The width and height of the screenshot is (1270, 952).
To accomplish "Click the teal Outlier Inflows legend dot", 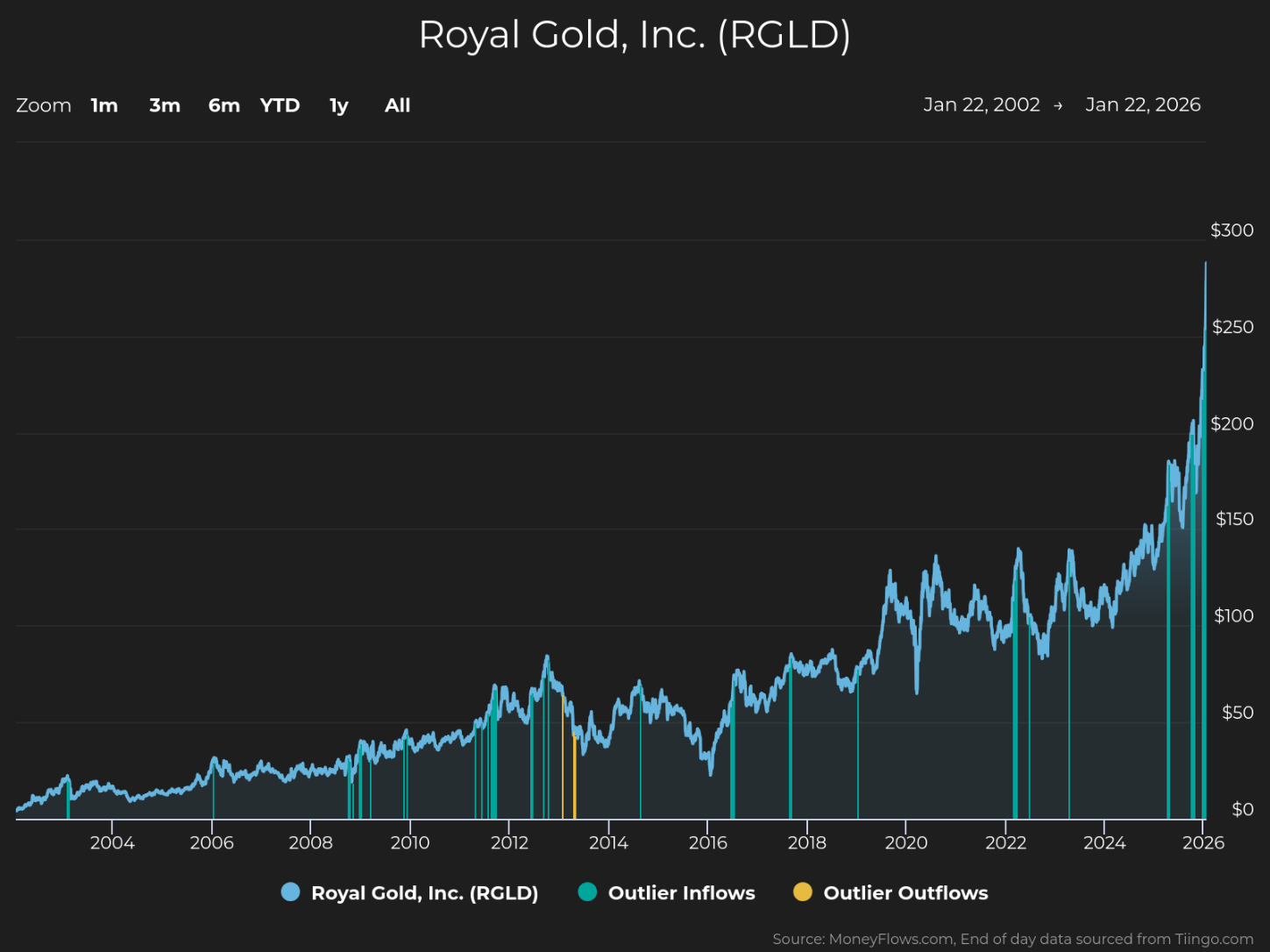I will [x=587, y=892].
